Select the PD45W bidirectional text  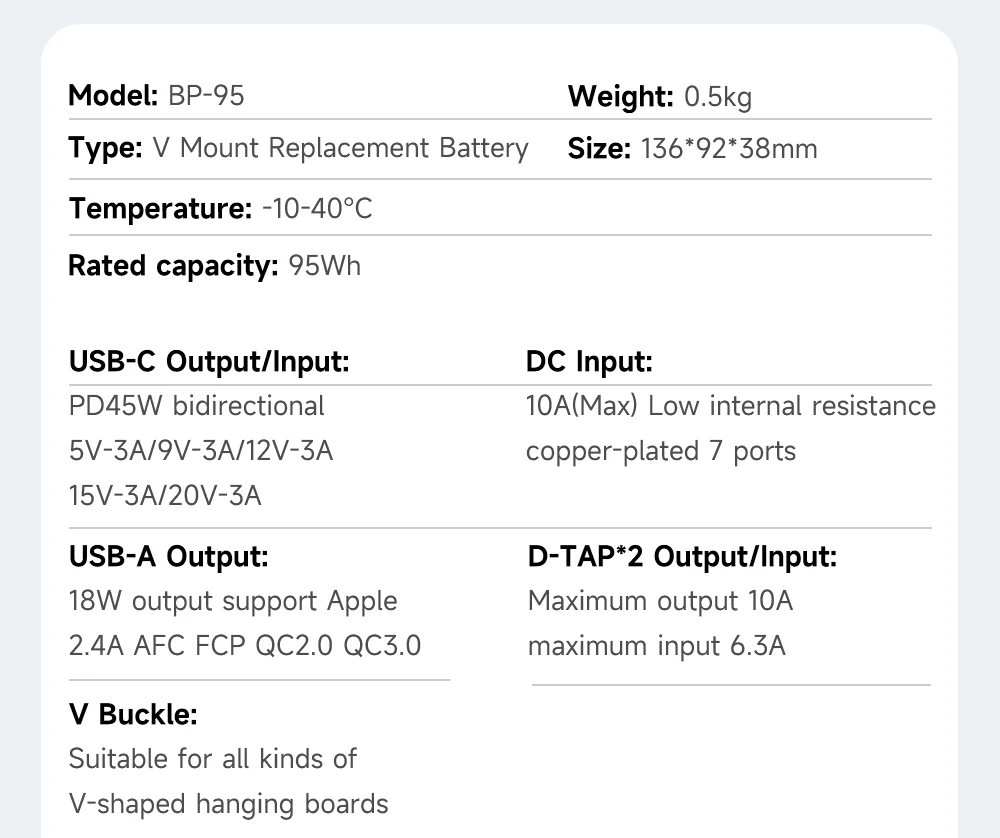tap(196, 406)
